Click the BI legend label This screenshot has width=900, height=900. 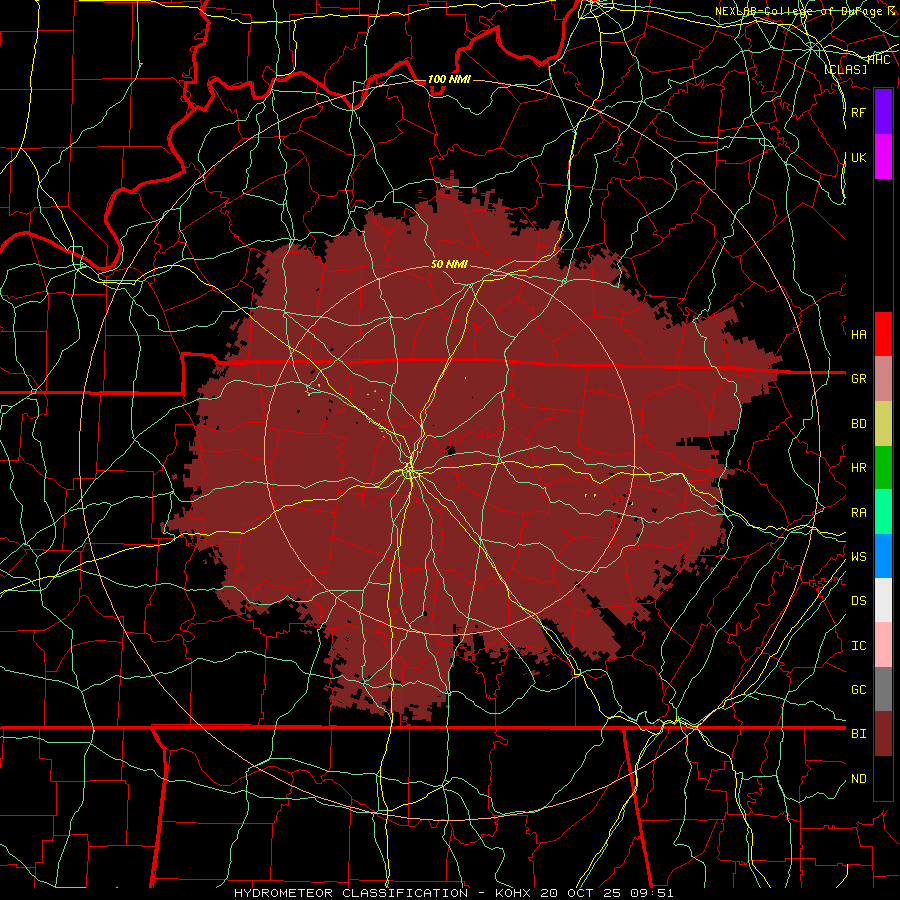pyautogui.click(x=858, y=734)
